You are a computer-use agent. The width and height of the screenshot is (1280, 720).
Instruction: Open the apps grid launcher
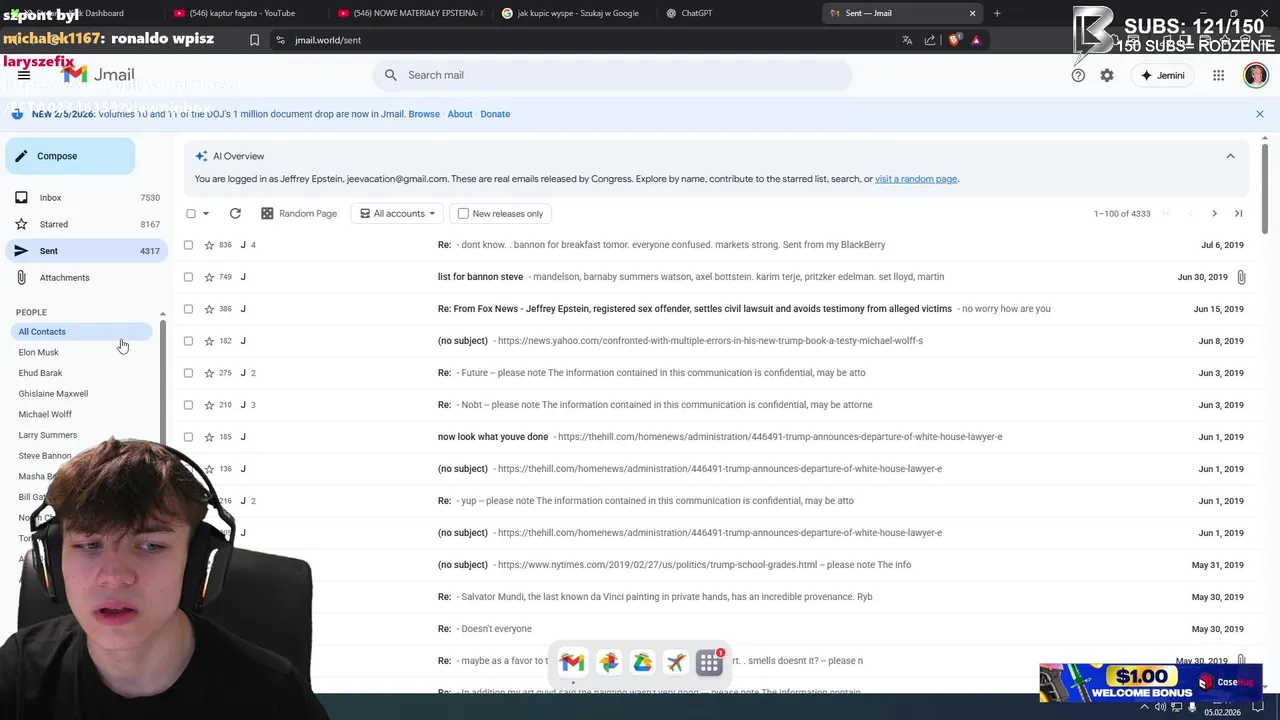(x=1218, y=75)
